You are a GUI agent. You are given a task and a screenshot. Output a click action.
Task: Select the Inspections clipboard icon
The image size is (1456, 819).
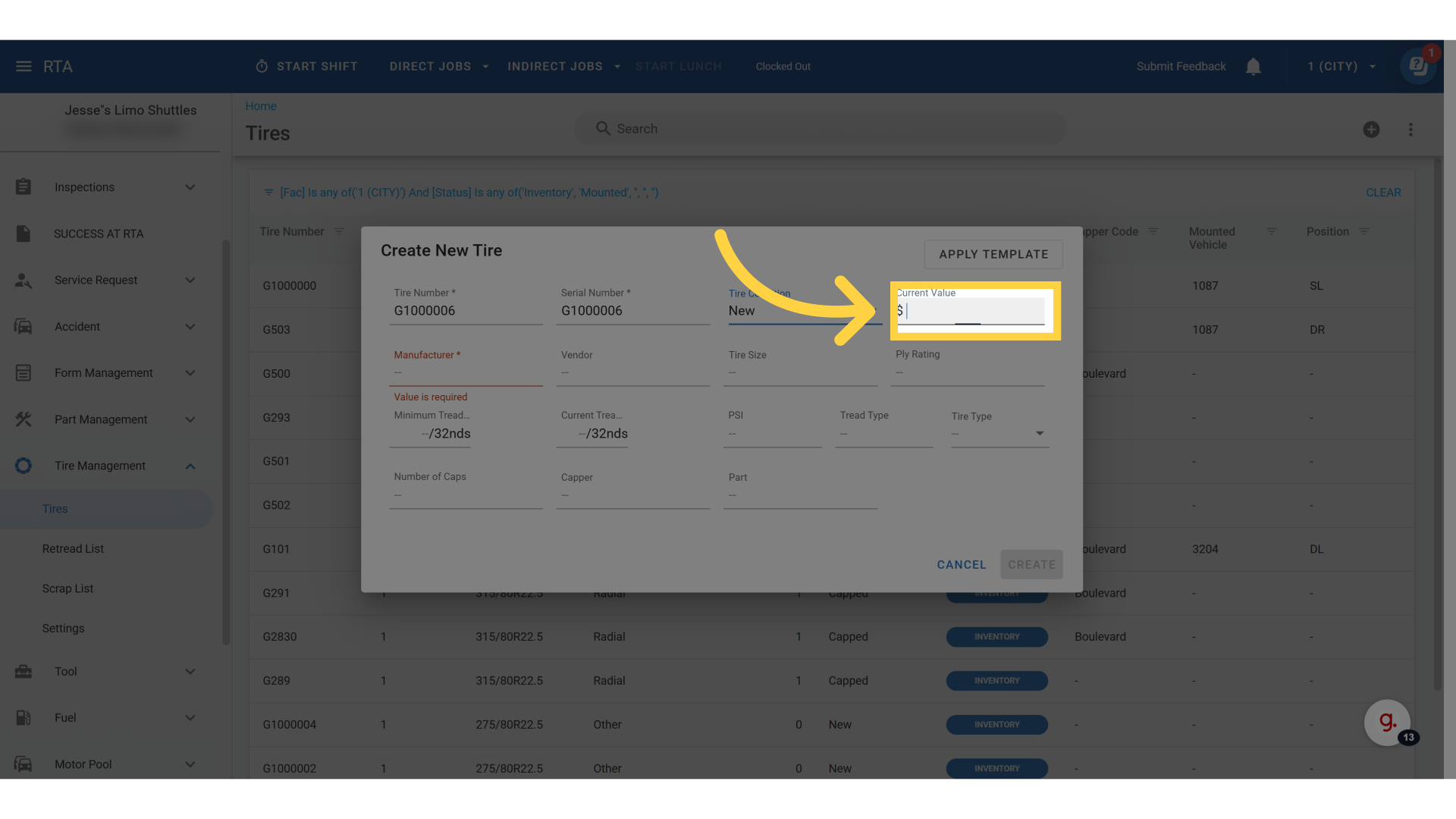click(24, 187)
